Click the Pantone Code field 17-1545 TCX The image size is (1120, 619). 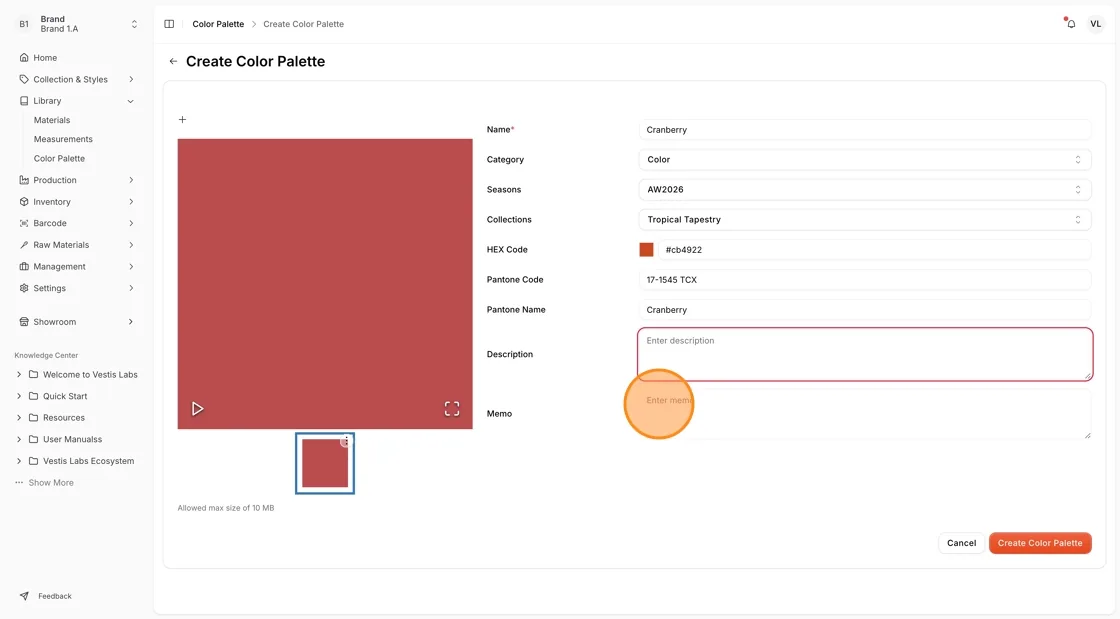864,279
